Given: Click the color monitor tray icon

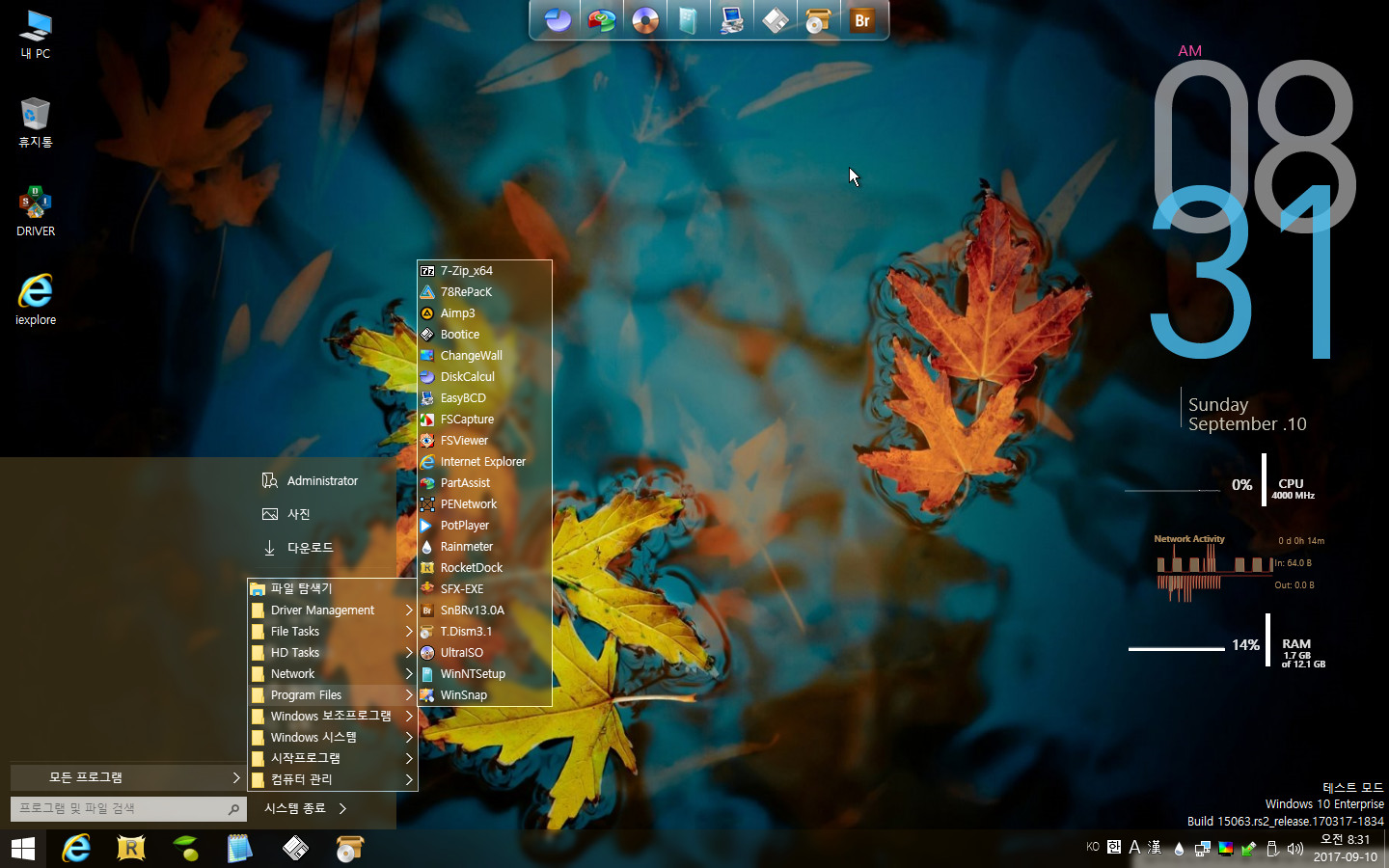Looking at the screenshot, I should point(1225,849).
